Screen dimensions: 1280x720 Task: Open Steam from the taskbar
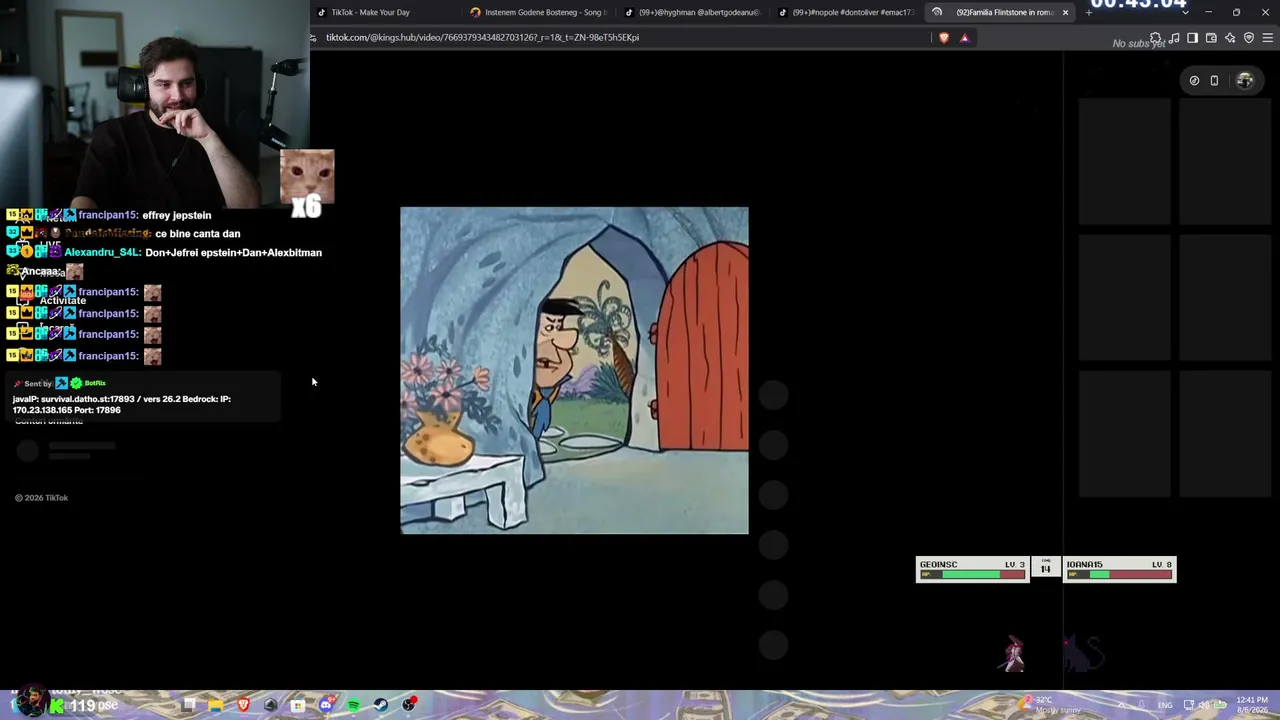coord(381,705)
